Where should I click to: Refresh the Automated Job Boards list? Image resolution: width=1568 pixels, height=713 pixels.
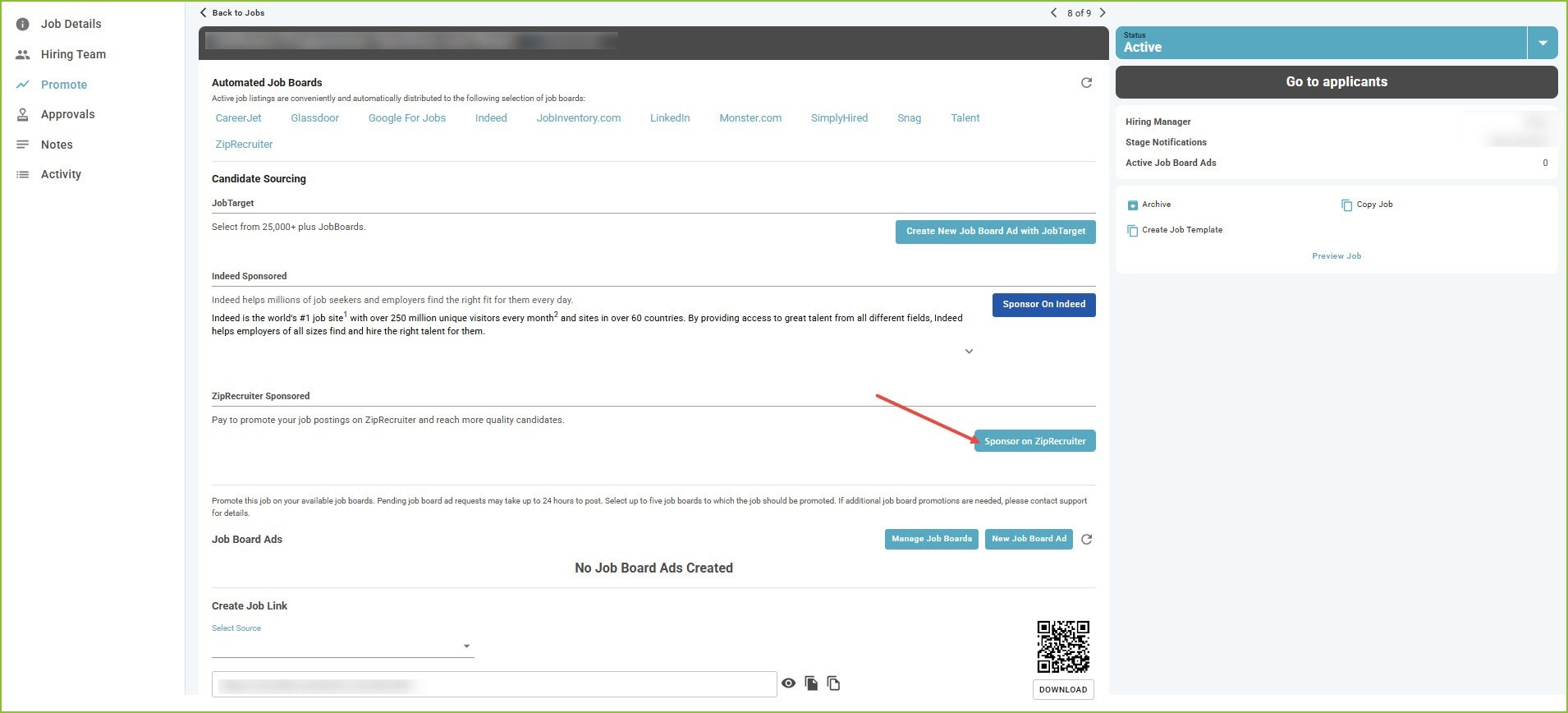coord(1086,83)
